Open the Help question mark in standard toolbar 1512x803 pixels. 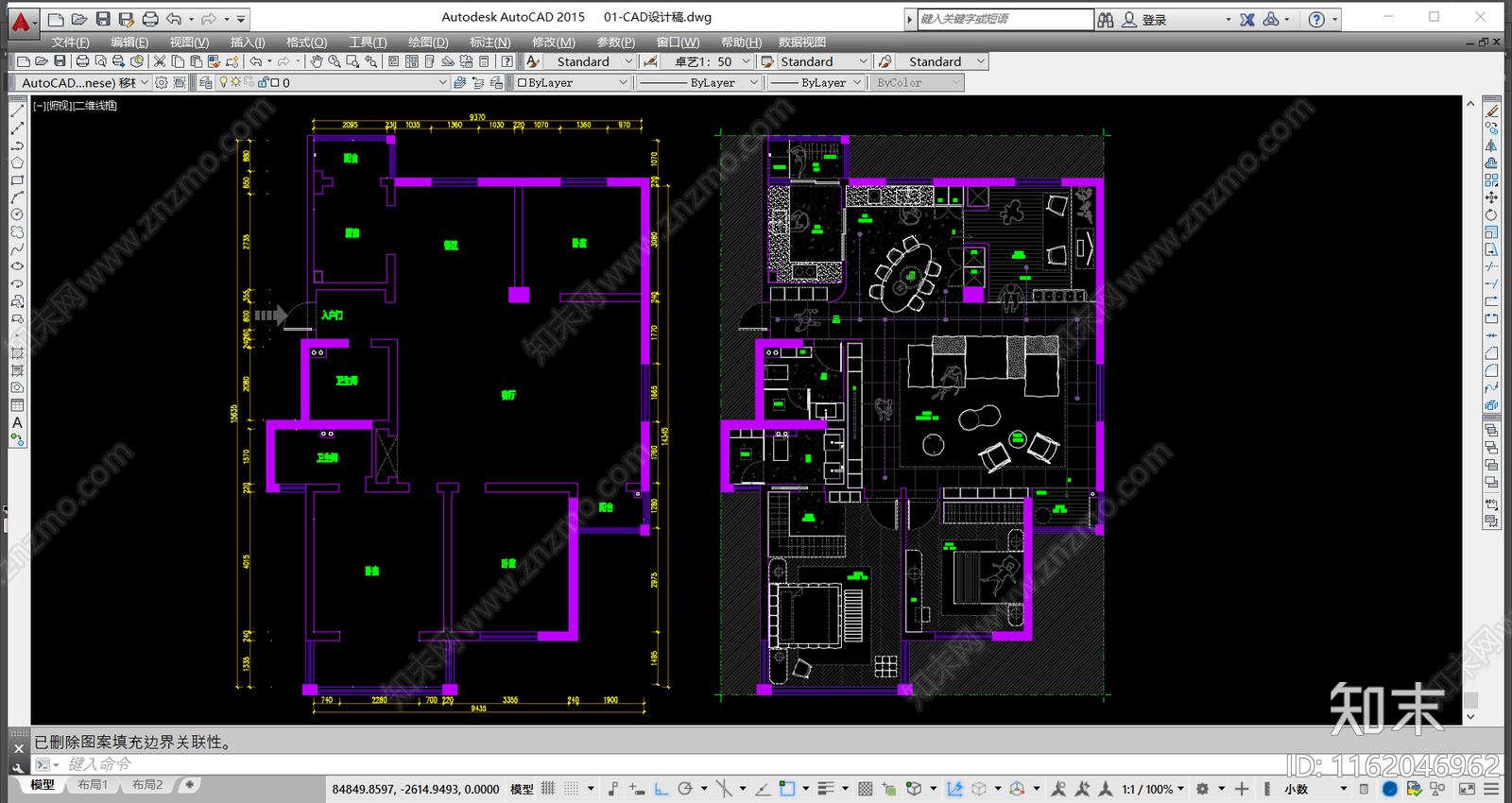[x=507, y=61]
